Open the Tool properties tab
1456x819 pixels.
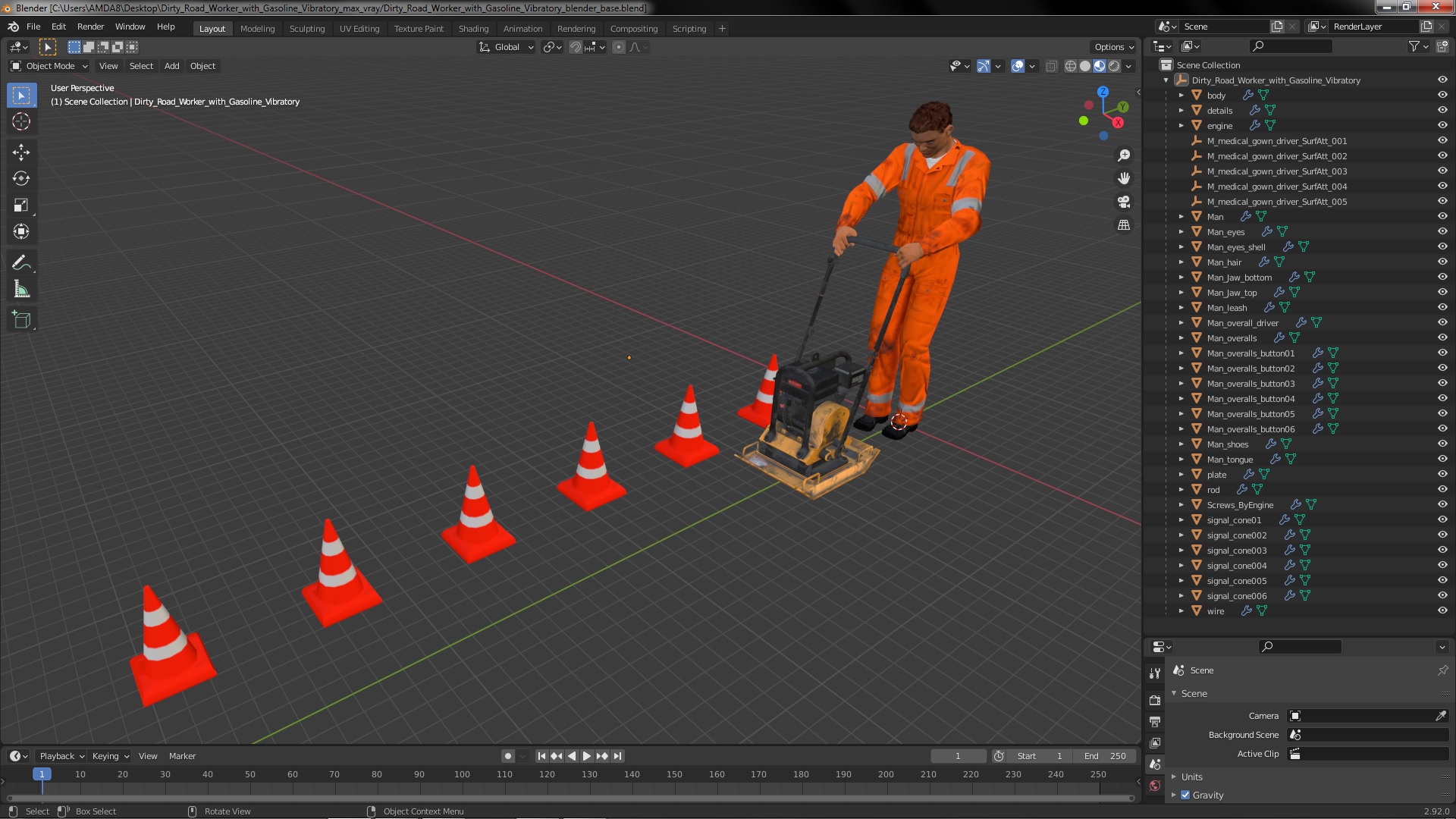point(1155,673)
